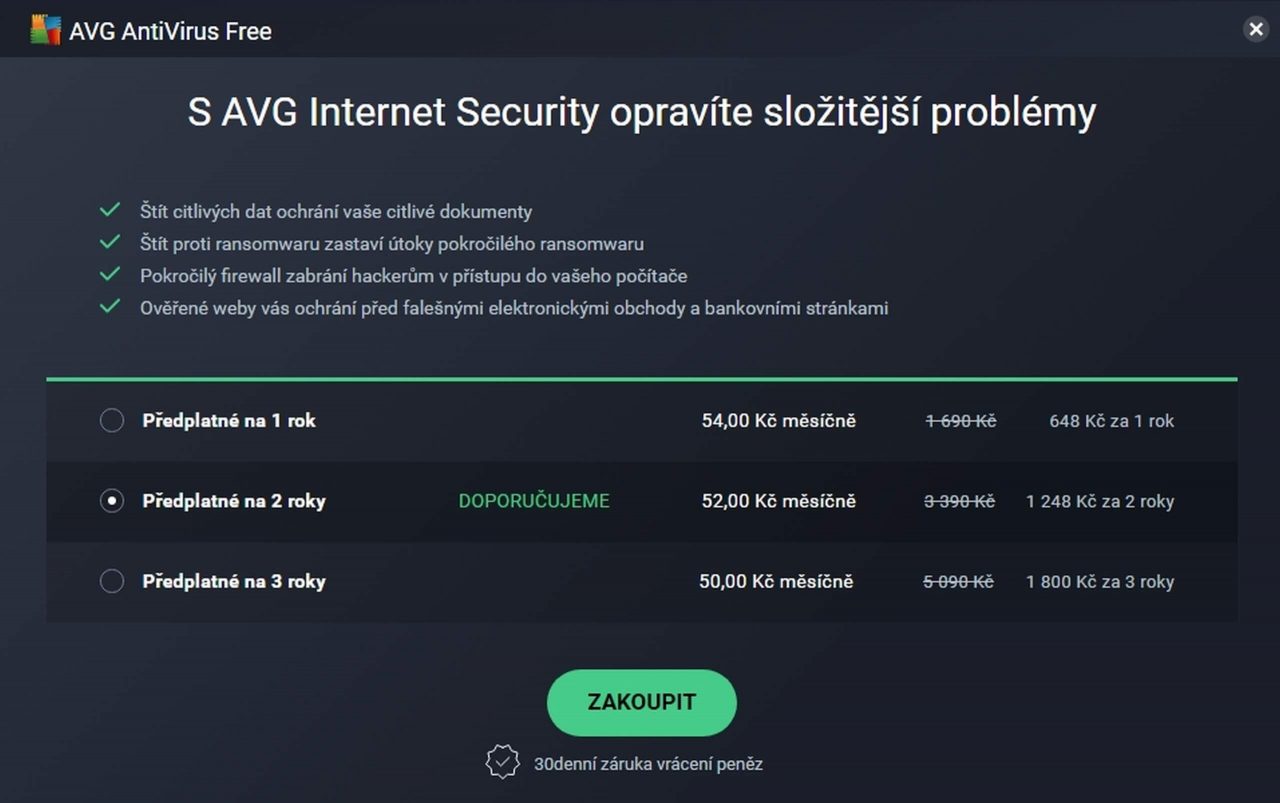Click the 1 248 Kč za 2 roky total

[x=1100, y=502]
